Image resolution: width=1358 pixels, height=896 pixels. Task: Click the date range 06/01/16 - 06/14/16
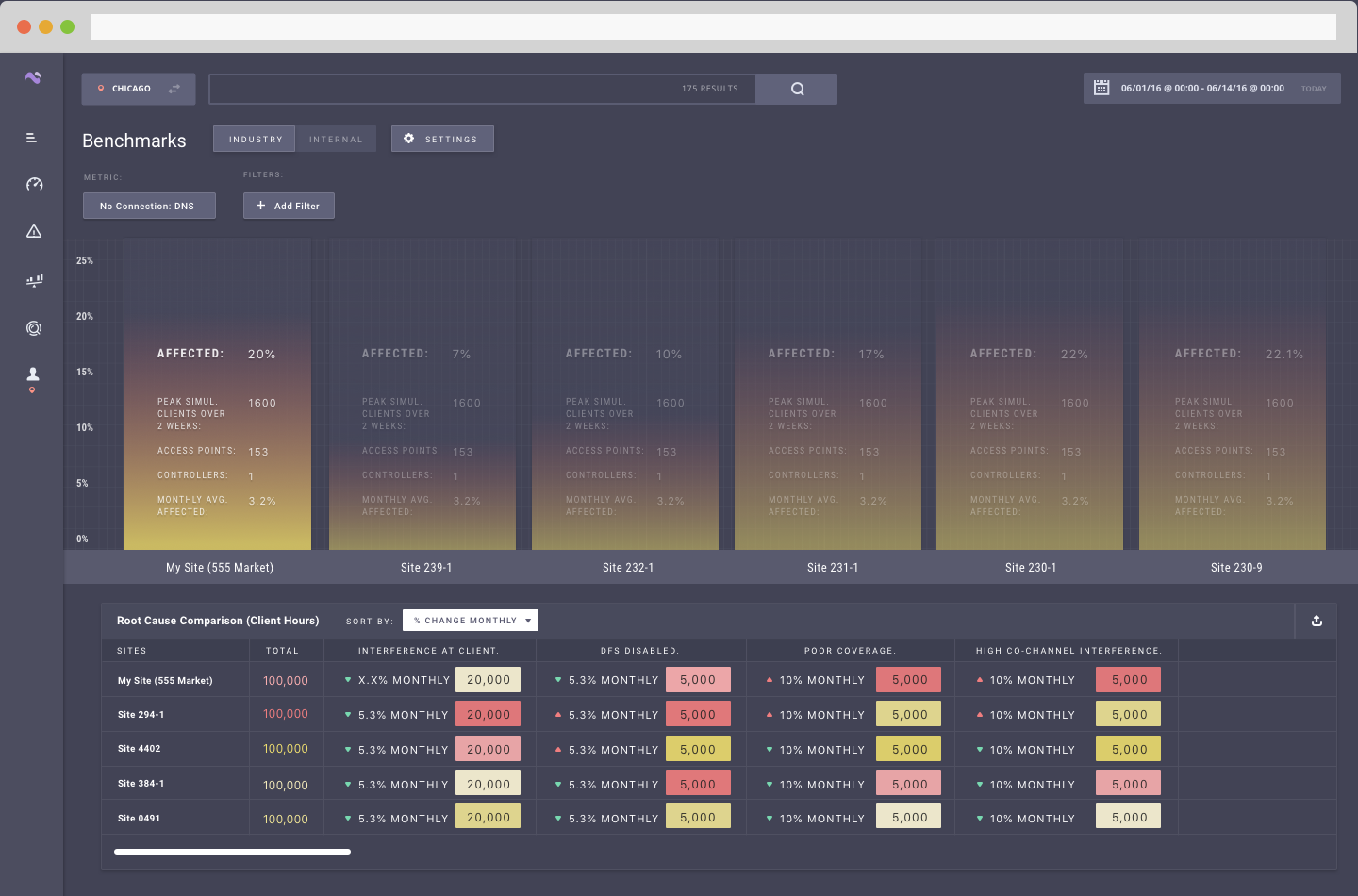[x=1202, y=89]
